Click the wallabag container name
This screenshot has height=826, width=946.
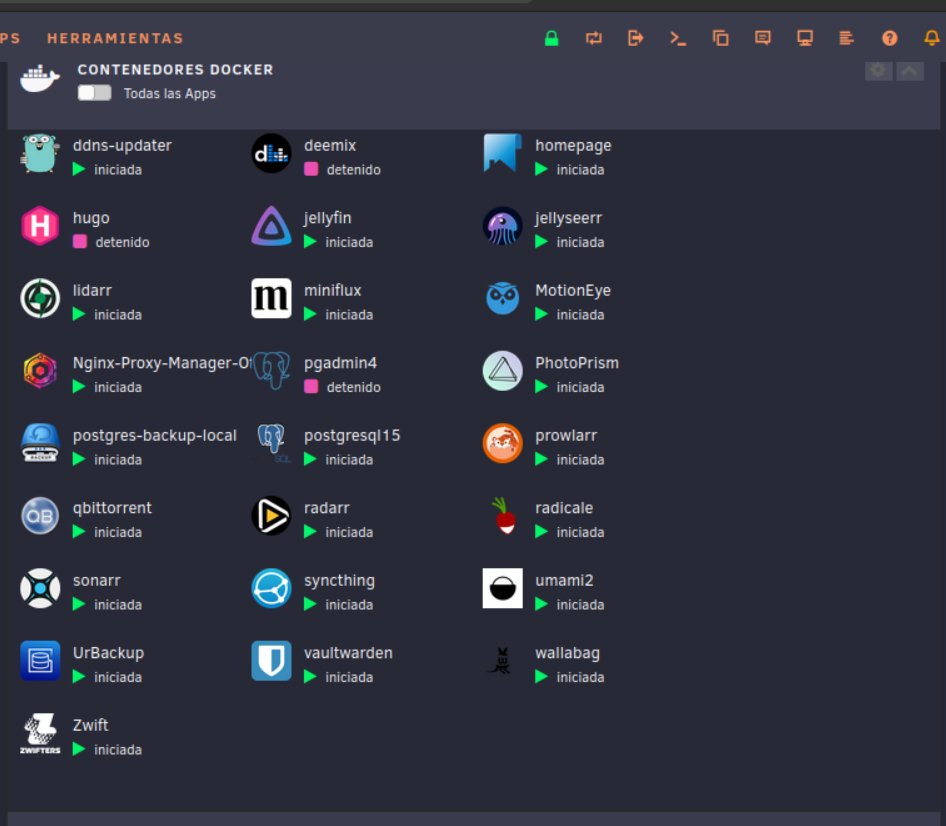click(x=567, y=653)
